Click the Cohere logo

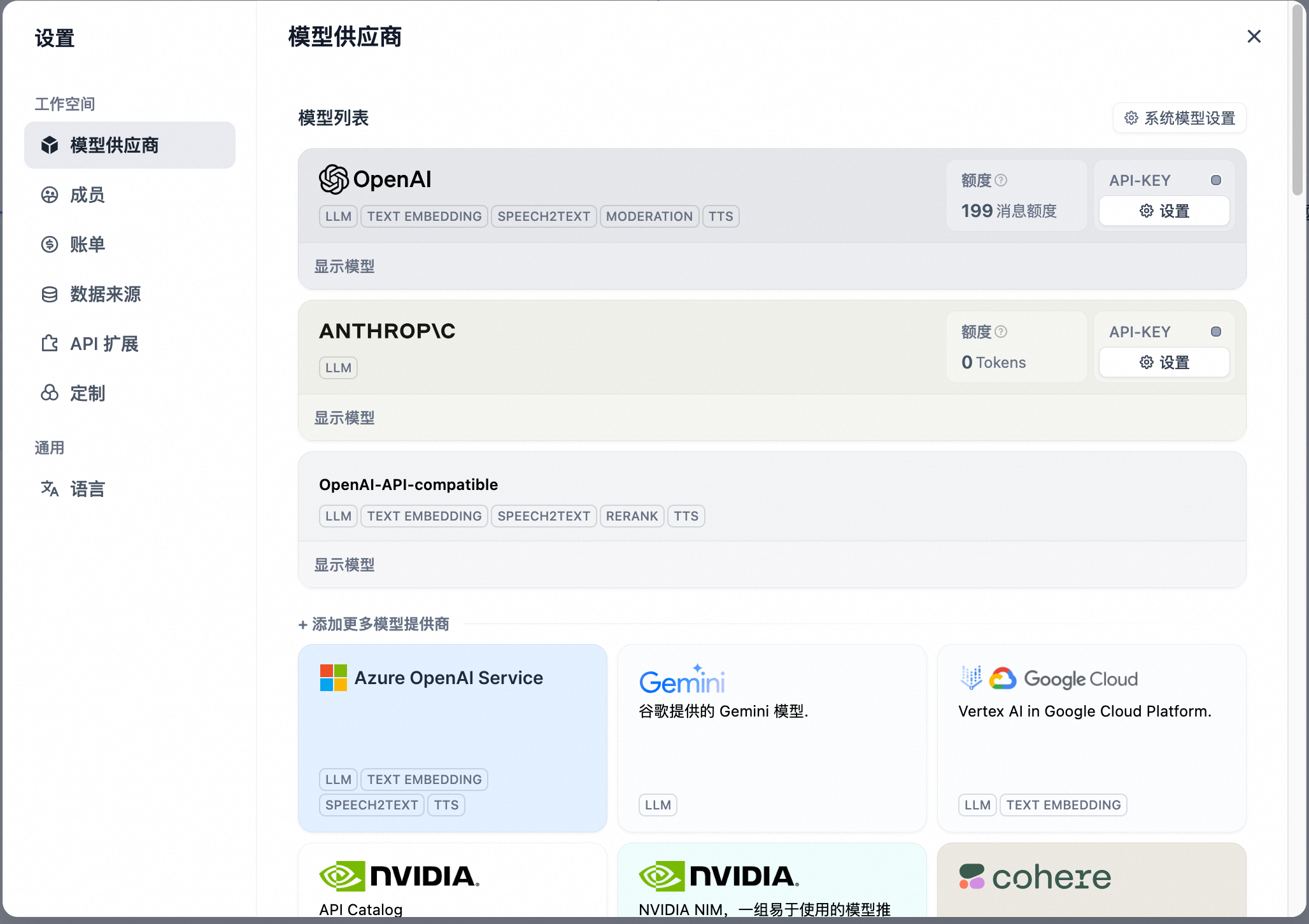tap(1035, 877)
